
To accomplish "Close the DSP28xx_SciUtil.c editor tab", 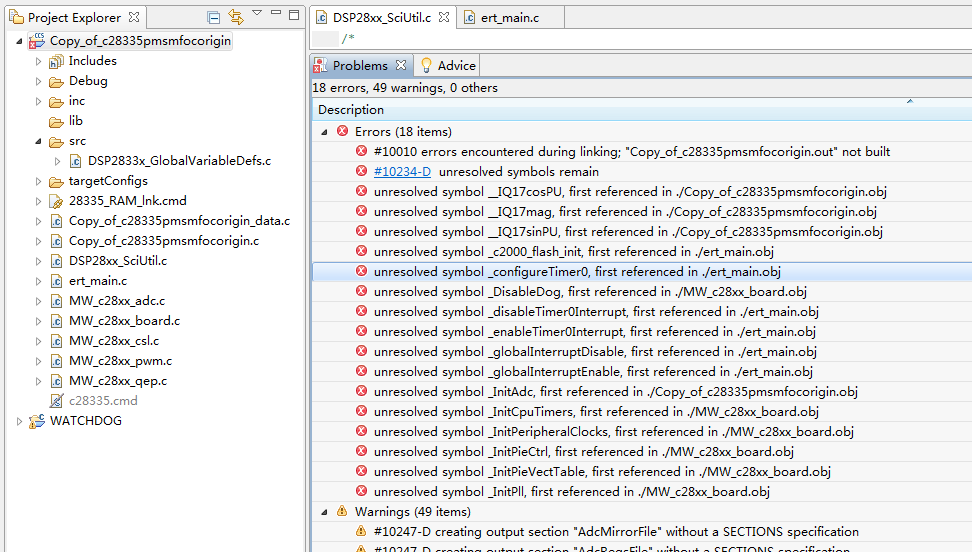I will point(444,17).
